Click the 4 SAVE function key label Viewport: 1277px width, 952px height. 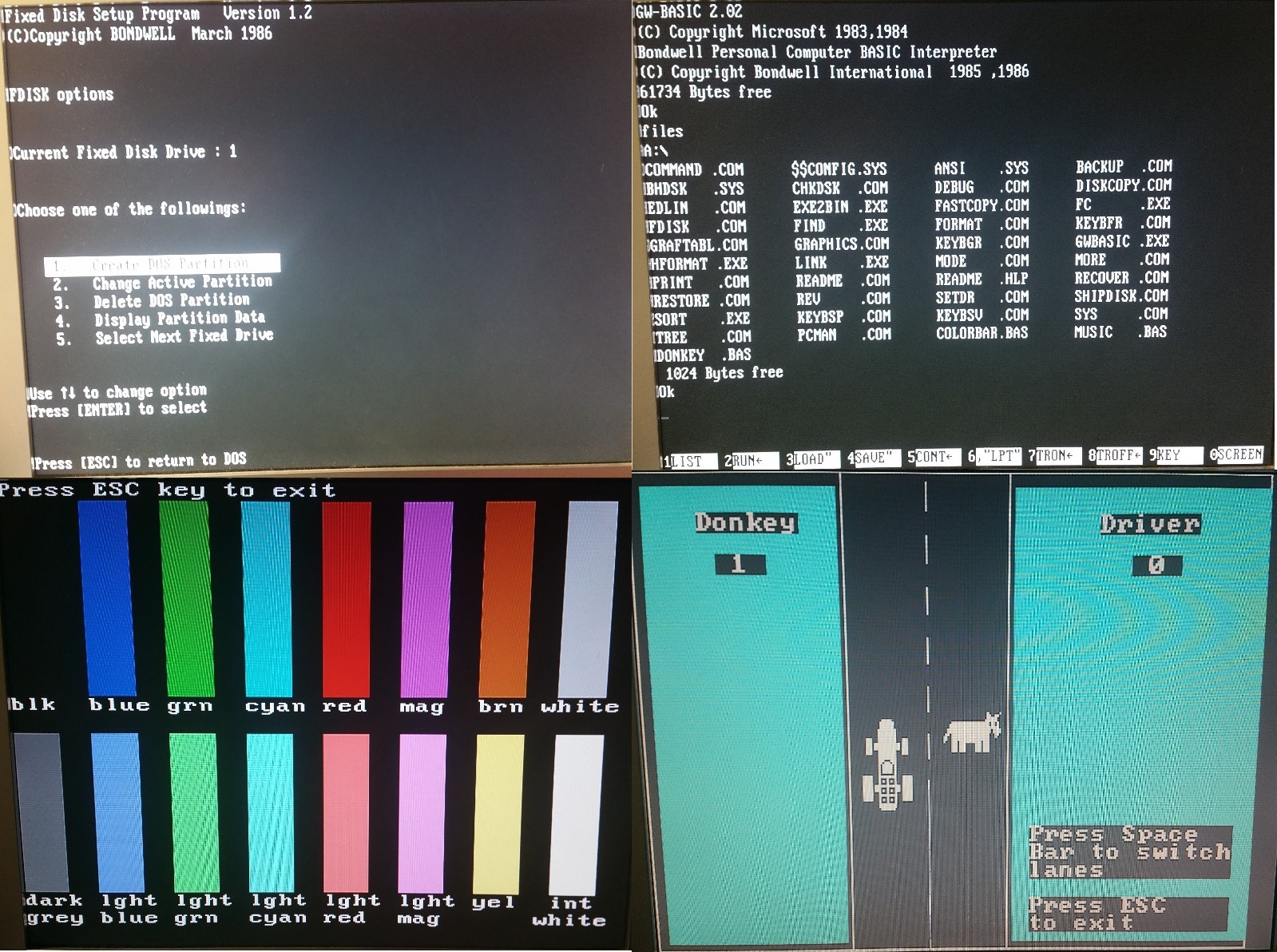(x=873, y=458)
